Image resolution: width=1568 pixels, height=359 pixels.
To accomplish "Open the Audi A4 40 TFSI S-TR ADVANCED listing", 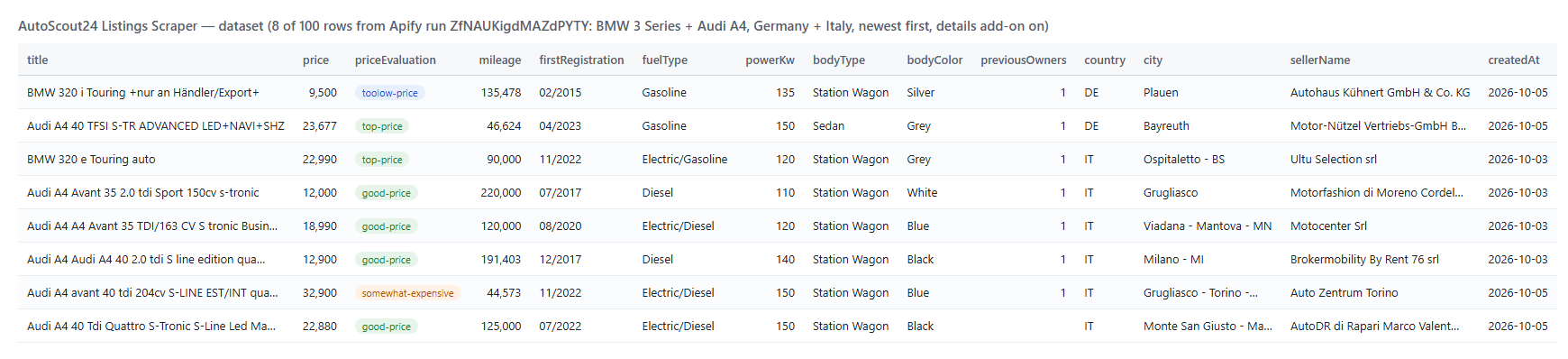I will pos(156,126).
